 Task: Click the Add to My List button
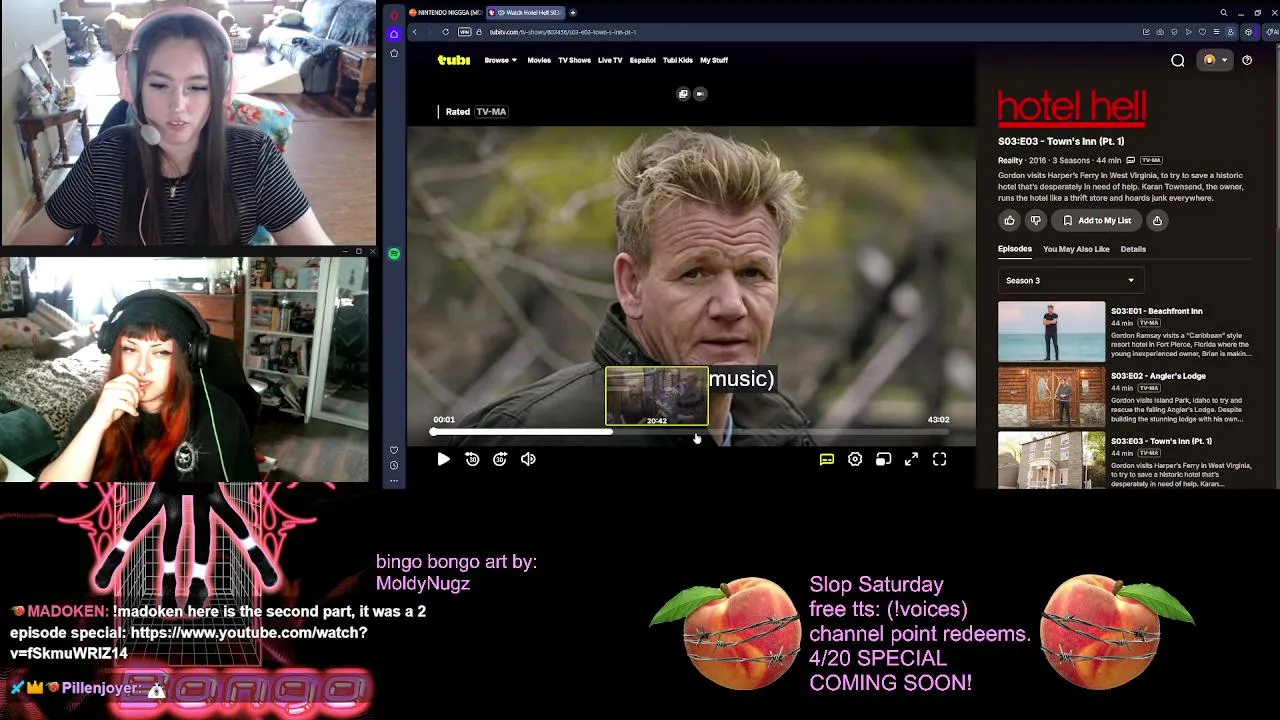click(1097, 221)
